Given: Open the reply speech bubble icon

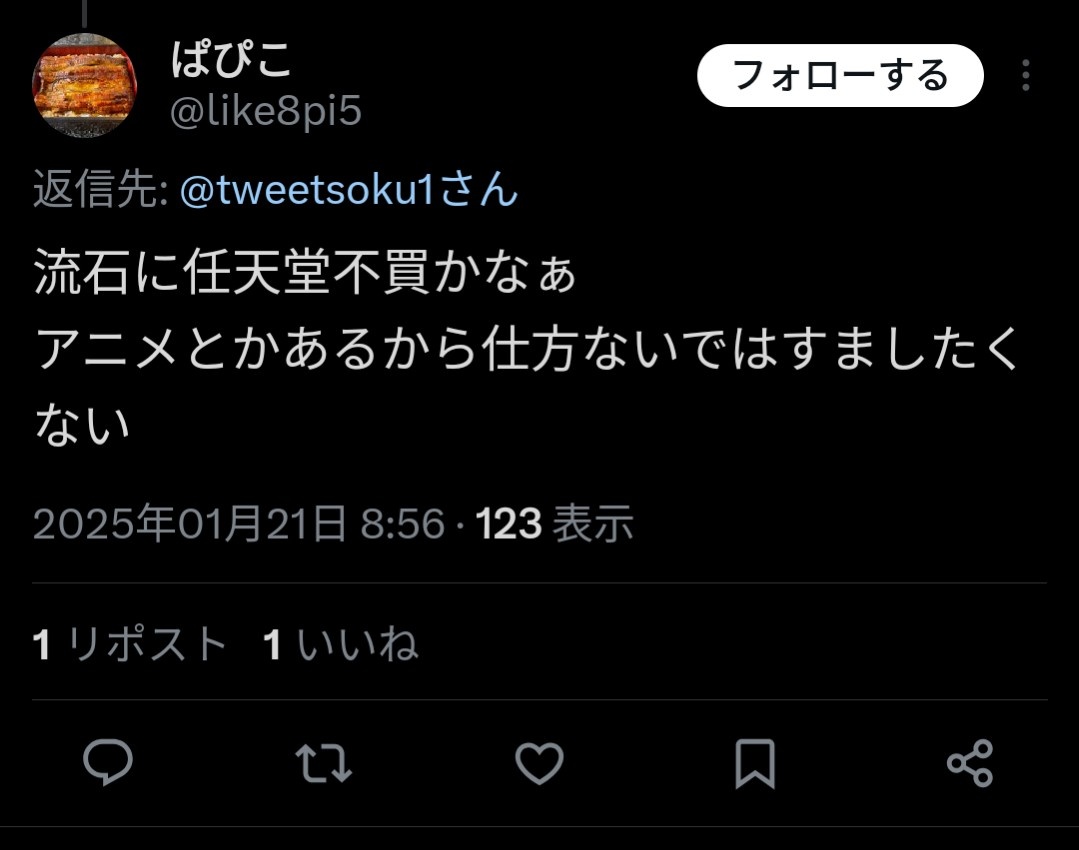Looking at the screenshot, I should [107, 763].
